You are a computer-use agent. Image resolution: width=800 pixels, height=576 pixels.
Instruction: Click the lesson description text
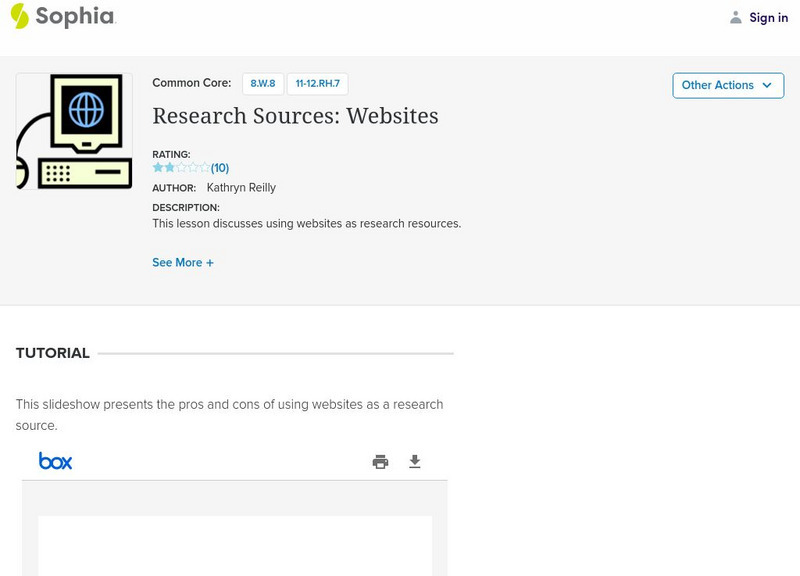307,223
